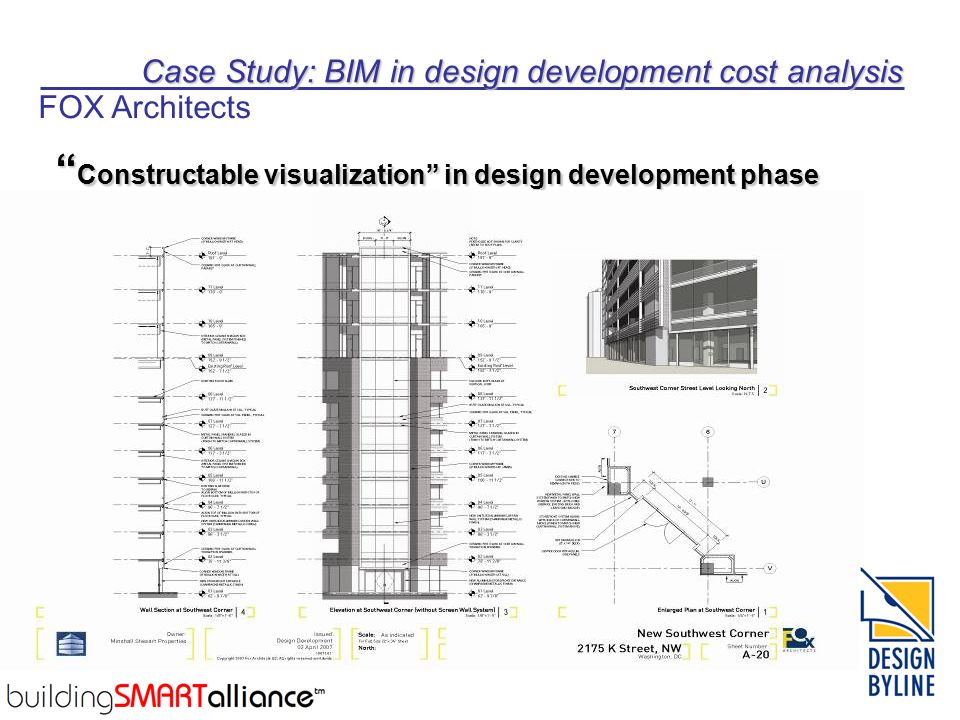The image size is (960, 720).
Task: Select the FOX Architects subtitle text
Action: point(144,107)
